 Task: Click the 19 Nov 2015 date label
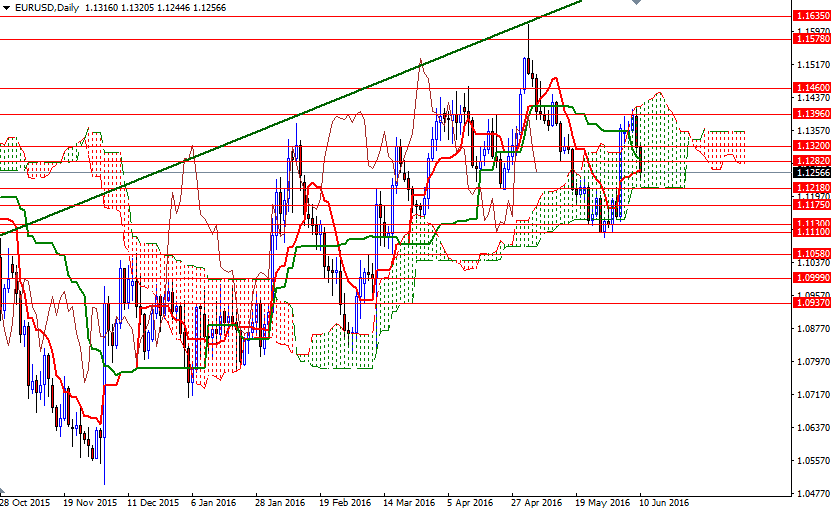[89, 502]
